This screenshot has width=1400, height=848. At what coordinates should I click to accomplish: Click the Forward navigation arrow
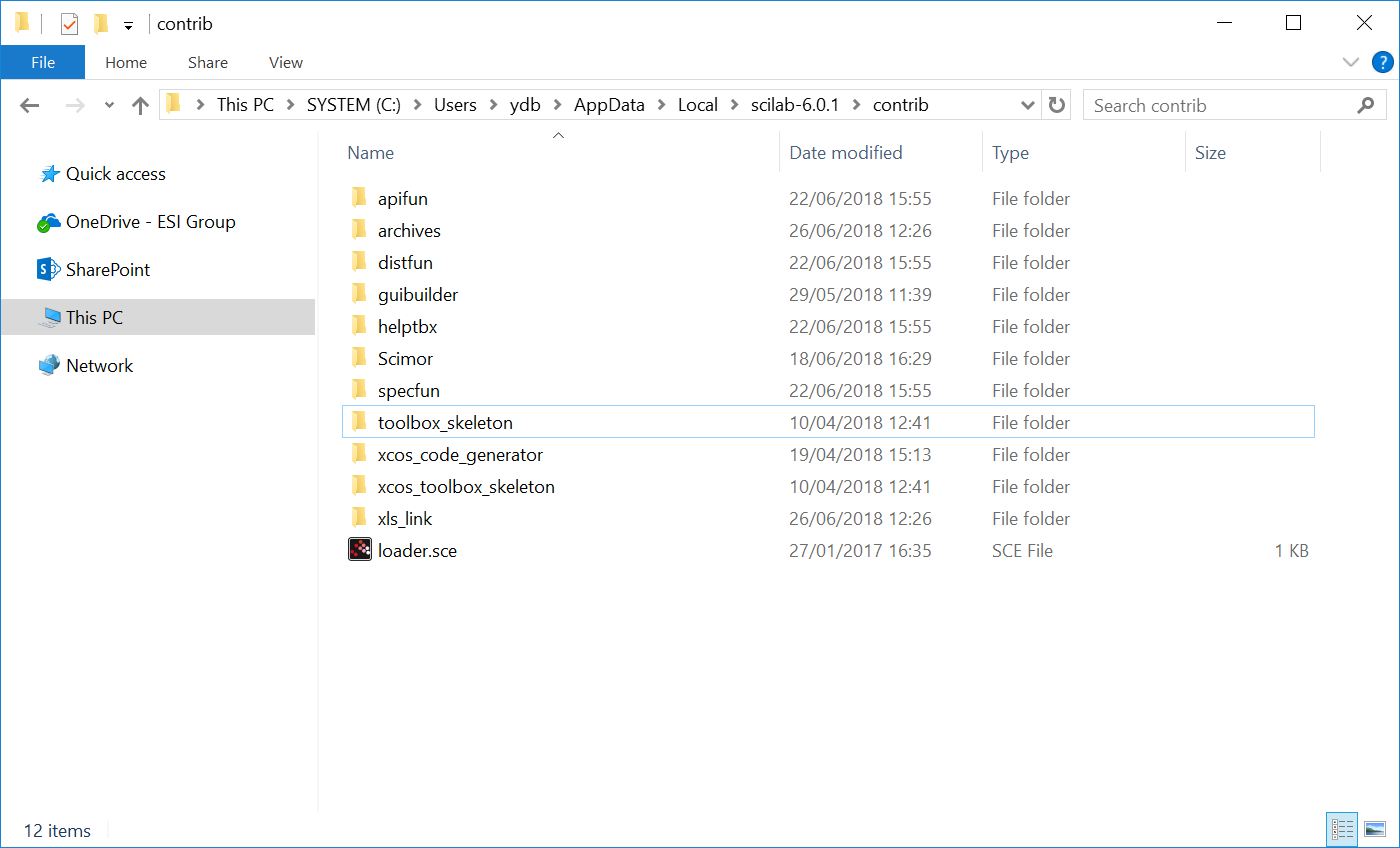pos(75,105)
